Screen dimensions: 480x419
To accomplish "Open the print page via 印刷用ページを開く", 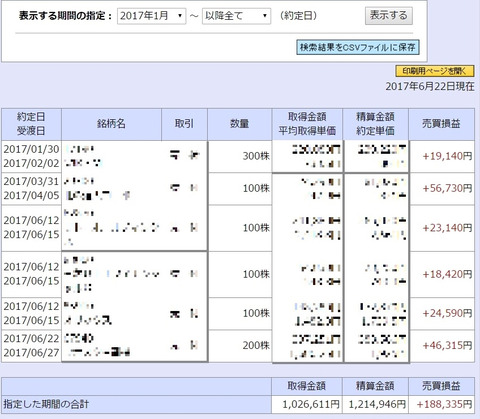I will coord(434,71).
